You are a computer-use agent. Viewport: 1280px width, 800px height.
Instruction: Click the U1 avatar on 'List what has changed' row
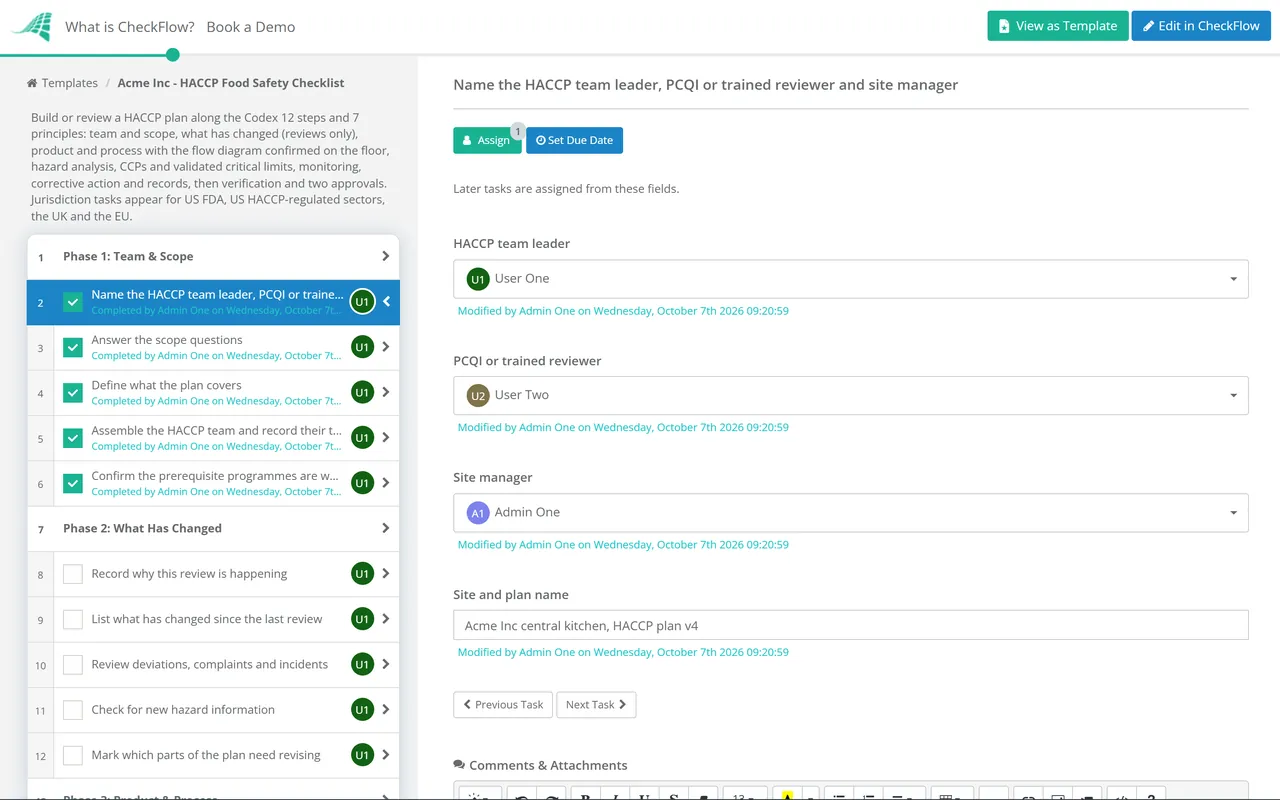click(362, 619)
